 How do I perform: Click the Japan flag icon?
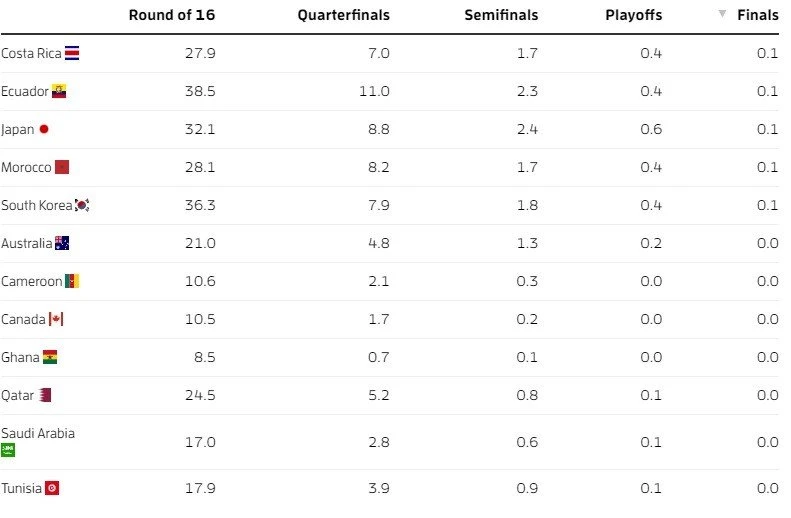click(44, 129)
